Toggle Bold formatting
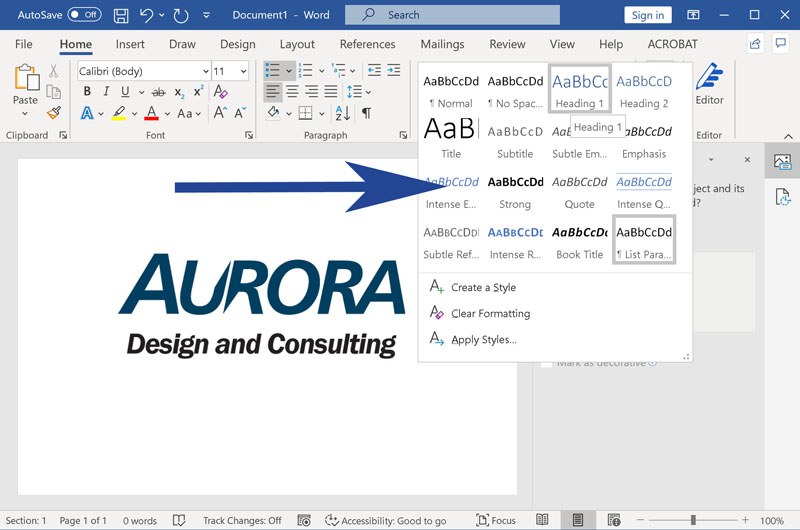Image resolution: width=800 pixels, height=530 pixels. 87,91
